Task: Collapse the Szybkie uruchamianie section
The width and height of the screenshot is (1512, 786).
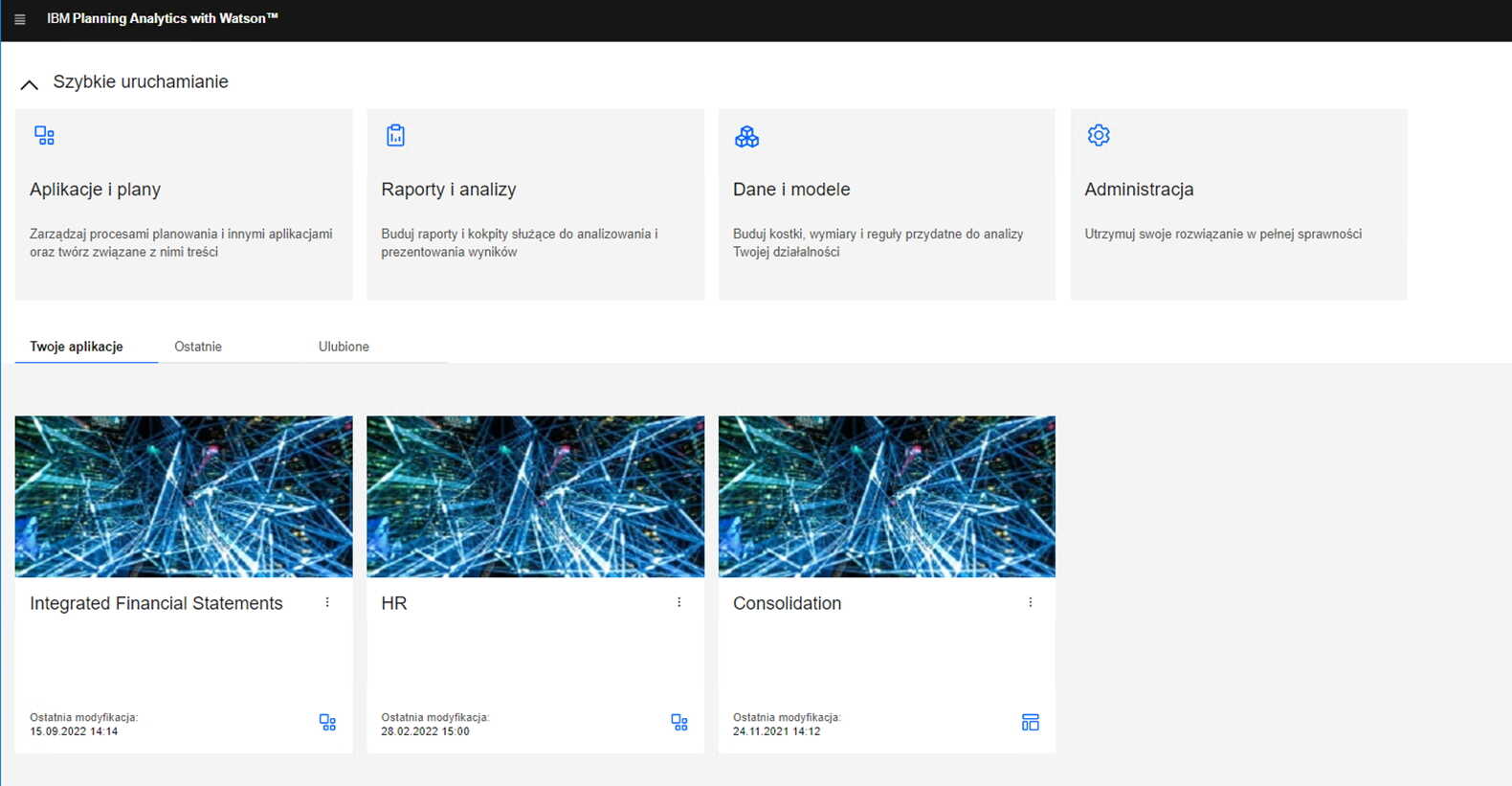Action: 30,84
